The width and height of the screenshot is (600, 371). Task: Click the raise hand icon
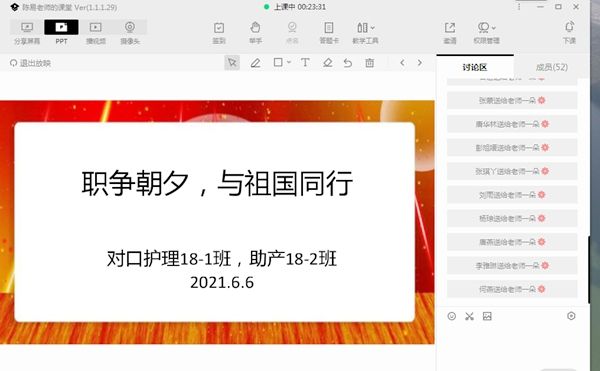tap(255, 33)
